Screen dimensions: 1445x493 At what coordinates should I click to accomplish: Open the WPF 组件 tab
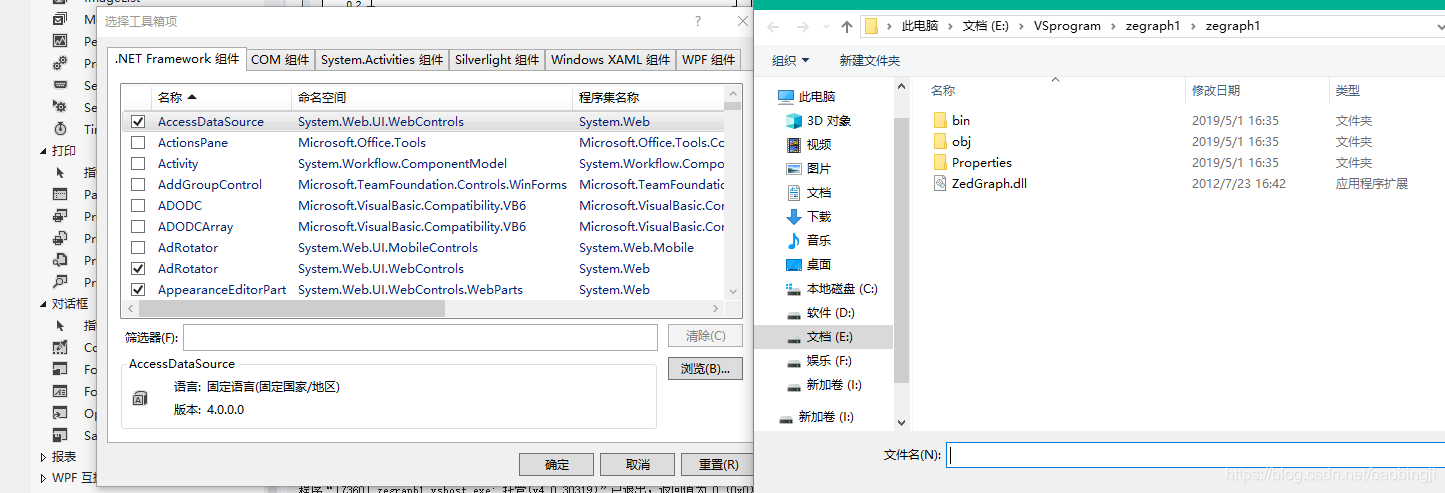709,60
